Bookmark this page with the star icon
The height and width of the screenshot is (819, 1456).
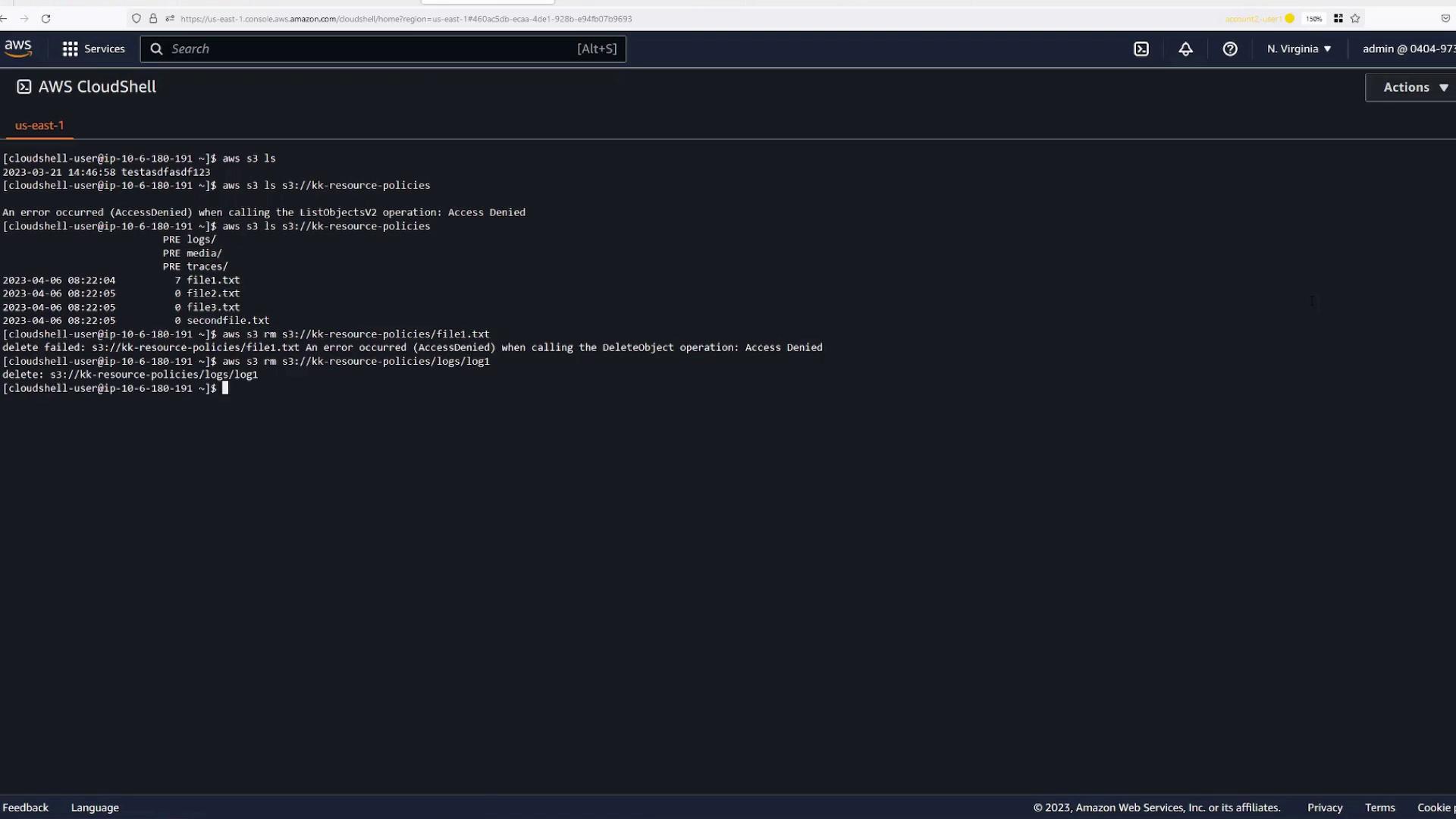1355,18
